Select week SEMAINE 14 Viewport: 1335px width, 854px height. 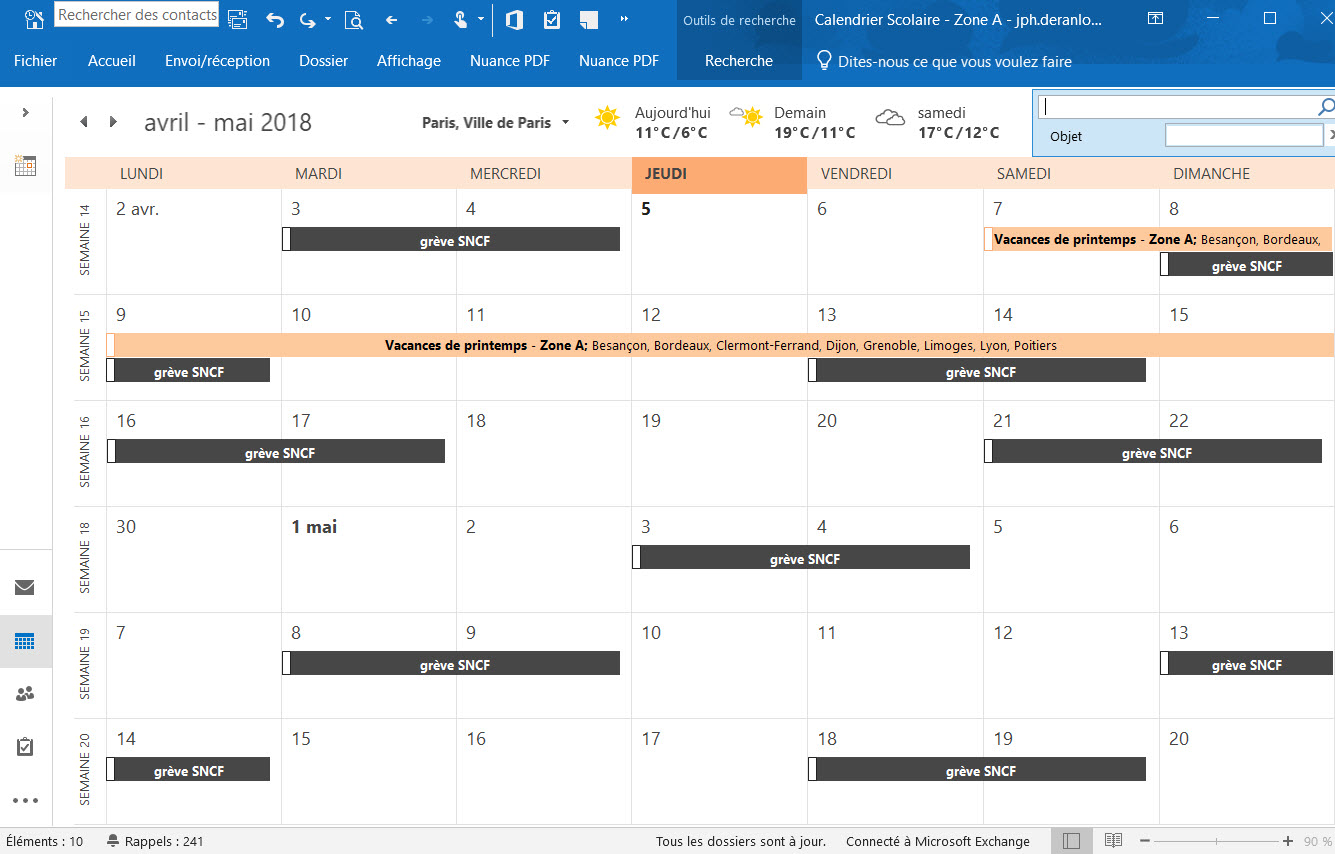point(84,240)
